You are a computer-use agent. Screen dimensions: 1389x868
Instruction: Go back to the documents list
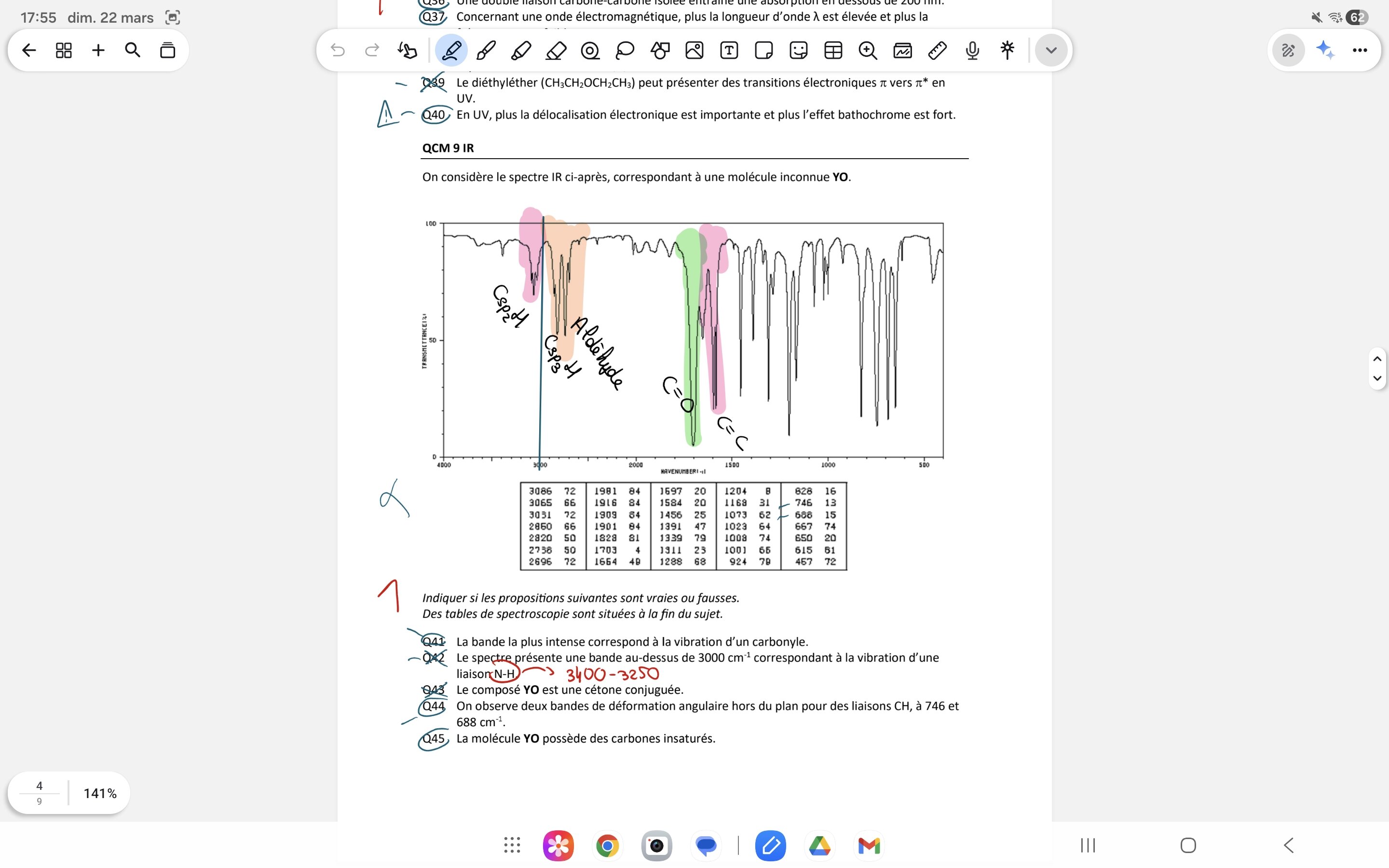(x=29, y=51)
